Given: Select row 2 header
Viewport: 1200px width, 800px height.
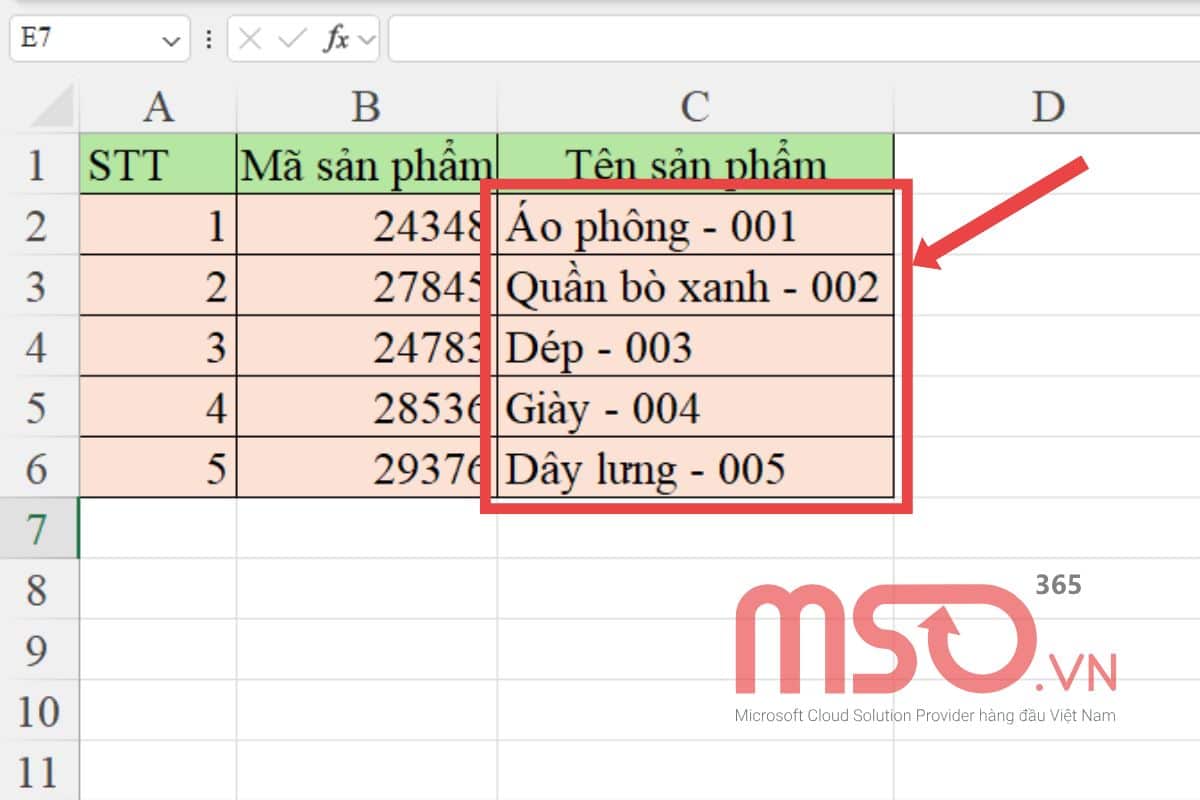Looking at the screenshot, I should click(39, 225).
